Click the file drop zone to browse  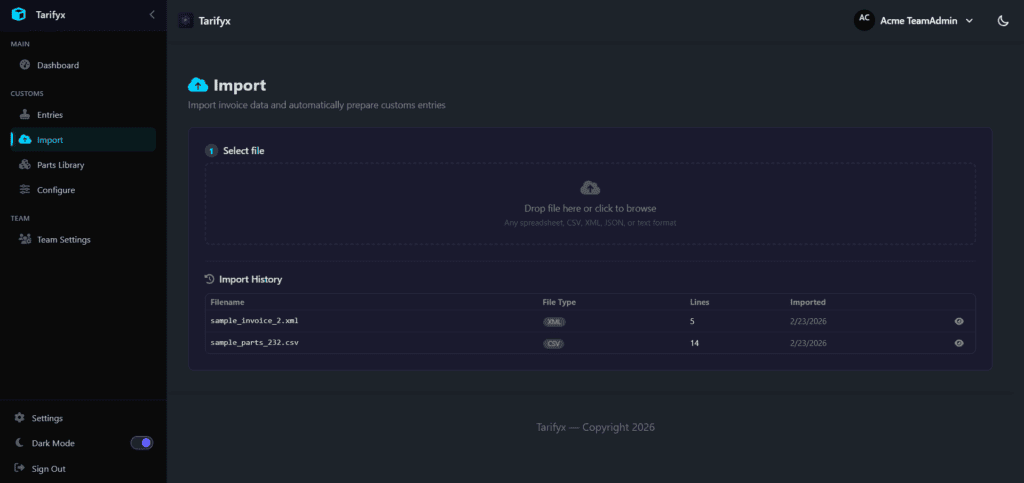tap(590, 204)
